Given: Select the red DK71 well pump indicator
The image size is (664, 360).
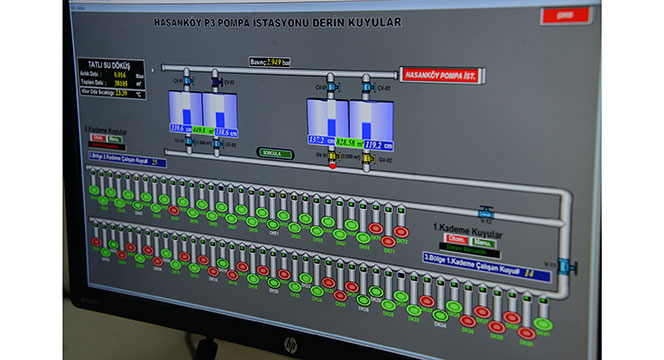Looking at the screenshot, I should click(x=388, y=241).
